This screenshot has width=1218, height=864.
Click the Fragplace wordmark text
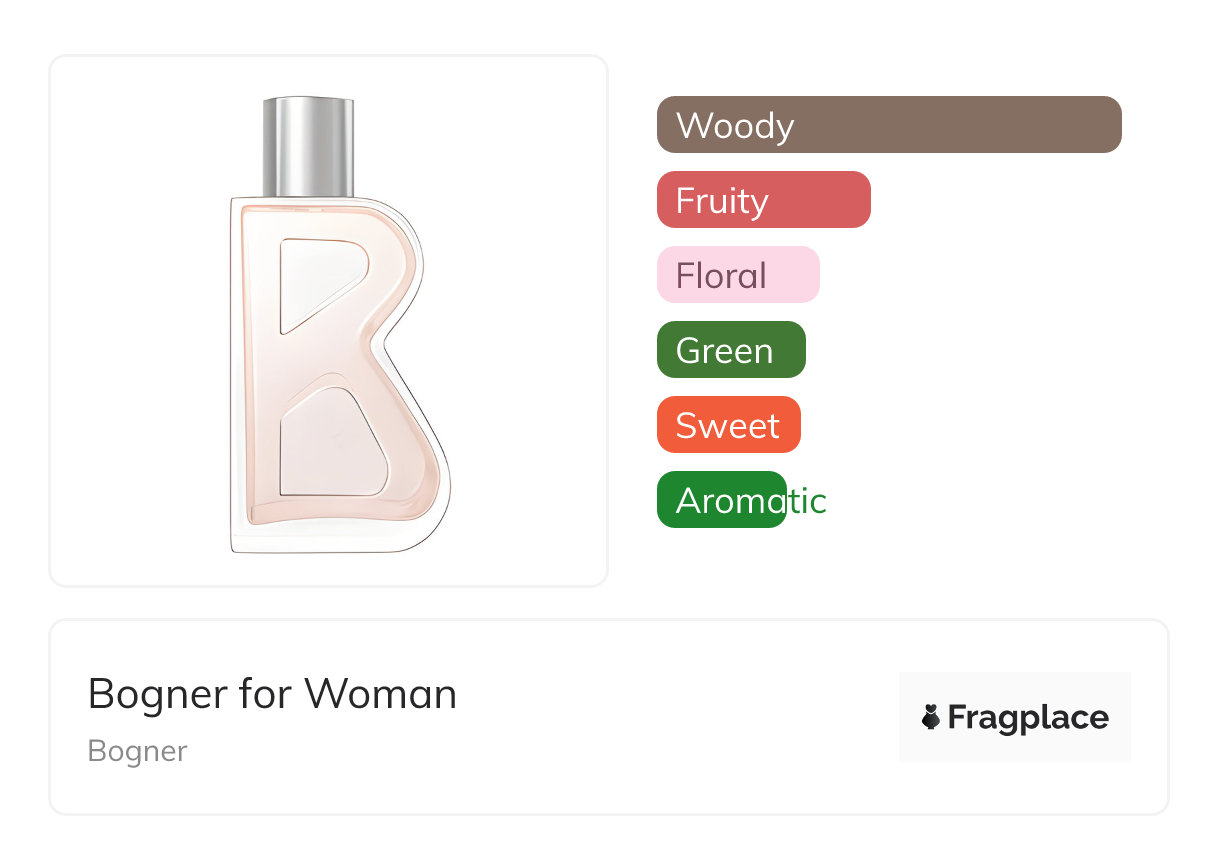click(1028, 717)
